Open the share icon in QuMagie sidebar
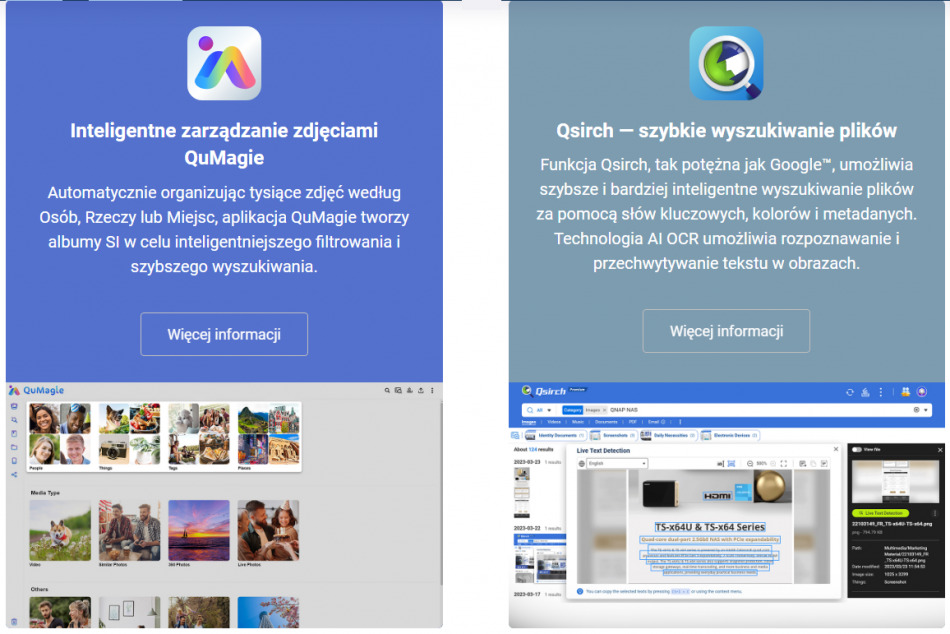The image size is (950, 634). coord(14,474)
